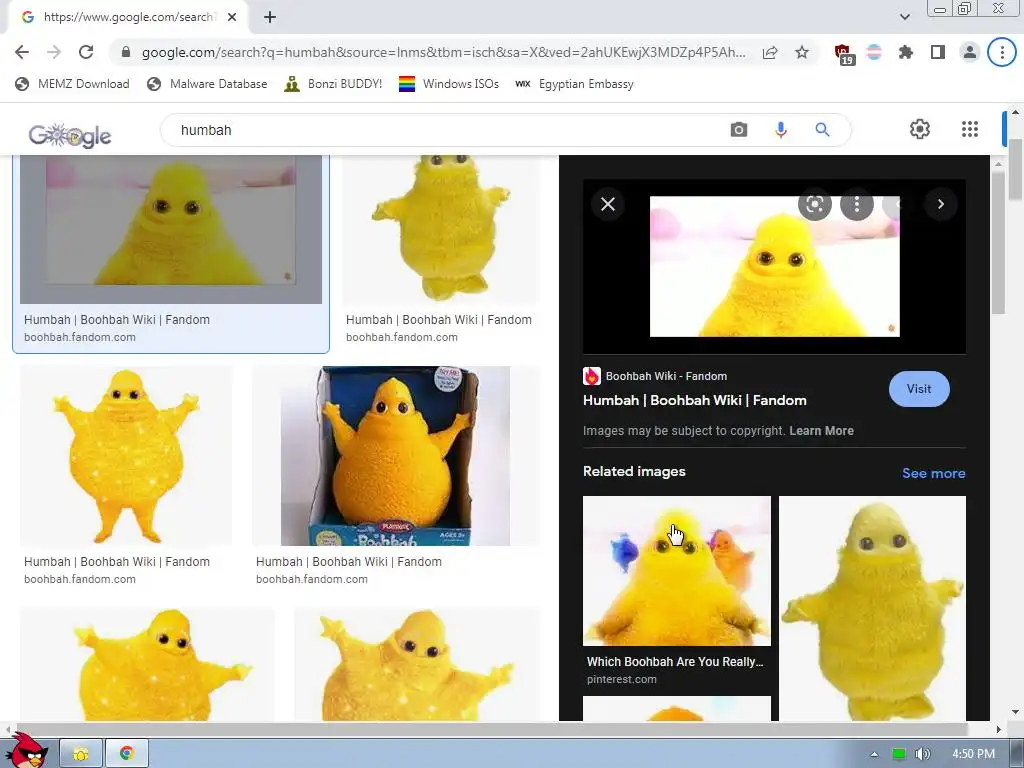Visit the Boohbah Wiki page
The width and height of the screenshot is (1024, 768).
pyautogui.click(x=919, y=389)
